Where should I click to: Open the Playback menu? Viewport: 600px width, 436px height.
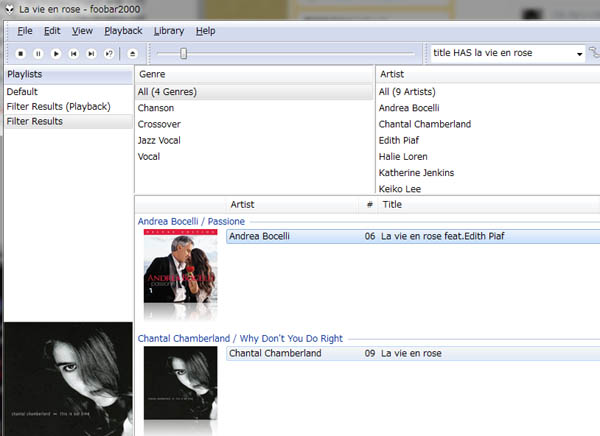point(123,31)
